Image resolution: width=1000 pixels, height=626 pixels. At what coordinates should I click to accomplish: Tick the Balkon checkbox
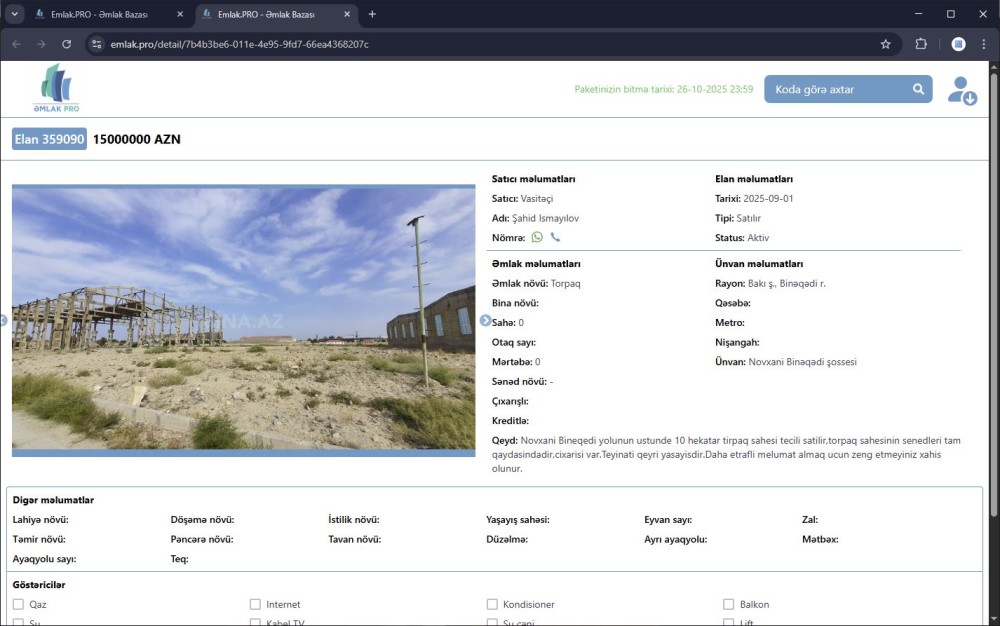click(729, 604)
